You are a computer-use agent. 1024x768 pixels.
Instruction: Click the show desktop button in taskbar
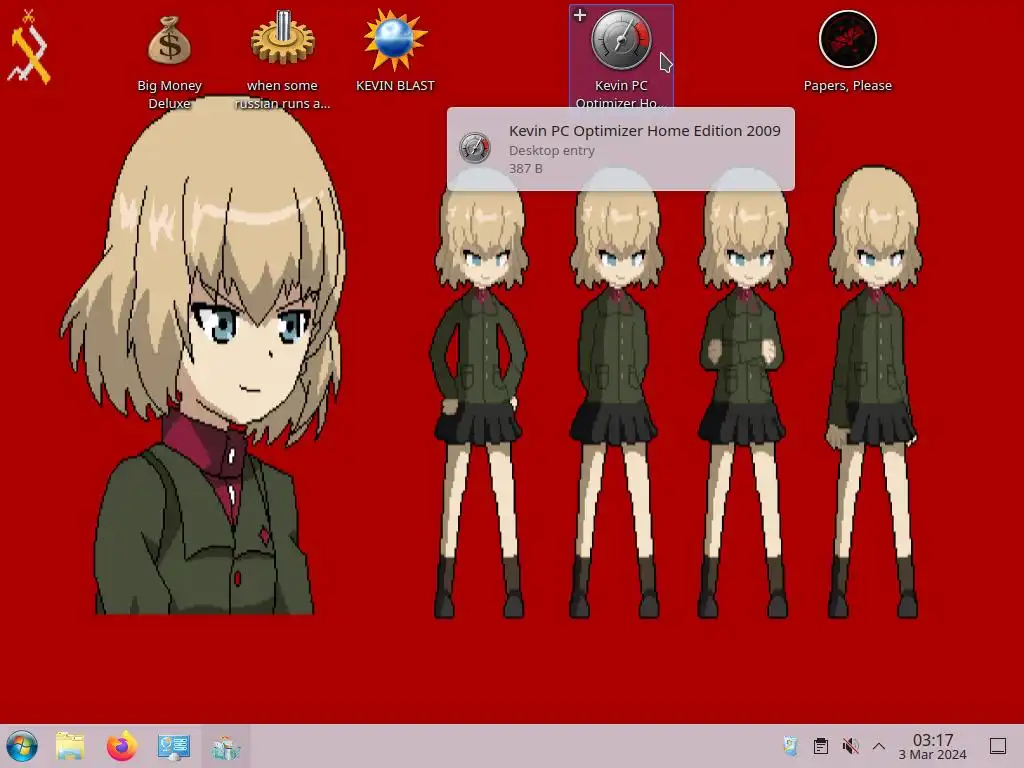point(998,746)
